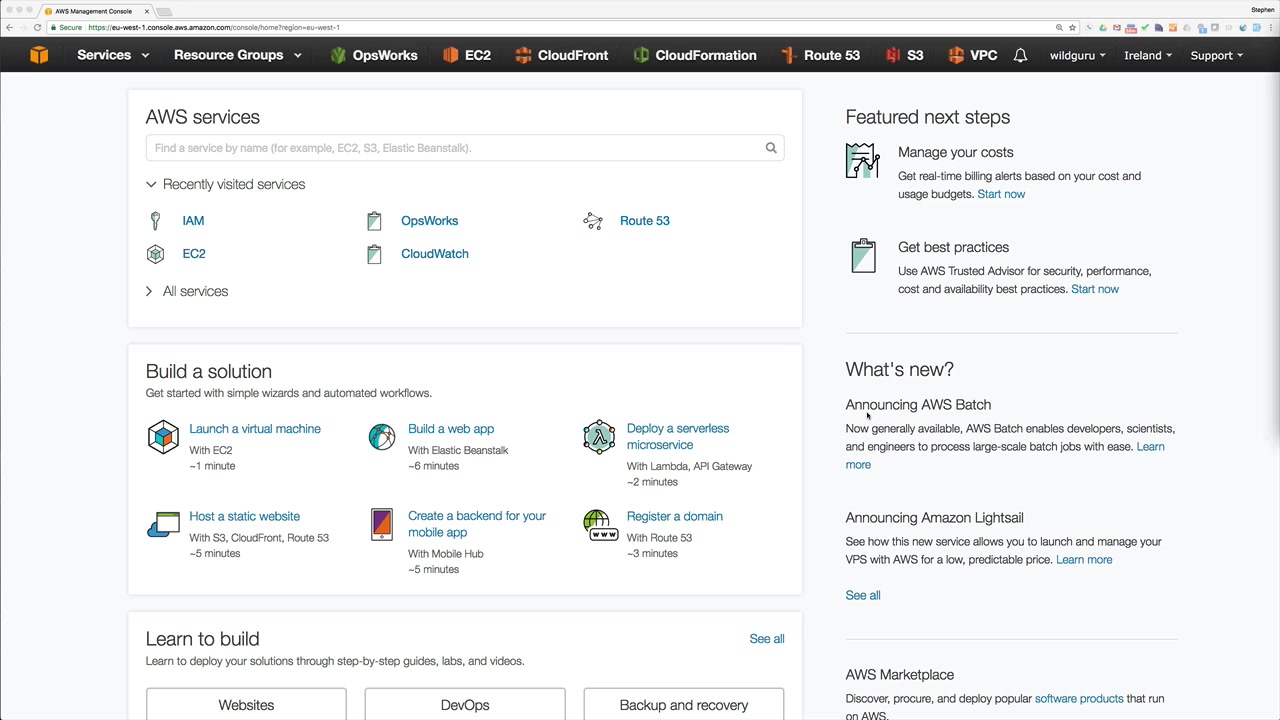Click the AWS orange cube home icon
The width and height of the screenshot is (1280, 720).
click(39, 55)
